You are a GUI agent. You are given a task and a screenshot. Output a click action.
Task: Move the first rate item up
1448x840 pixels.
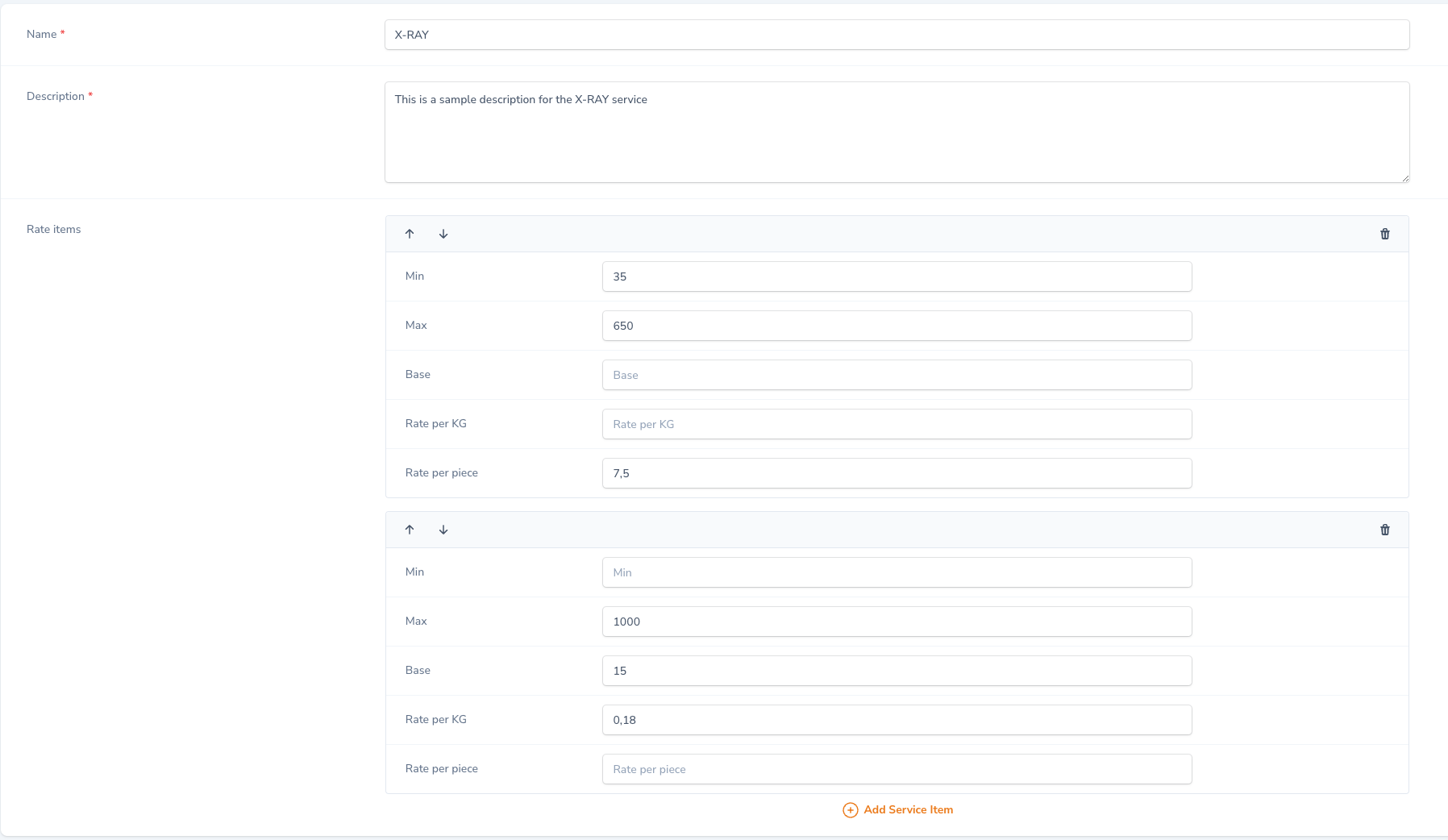click(x=410, y=234)
